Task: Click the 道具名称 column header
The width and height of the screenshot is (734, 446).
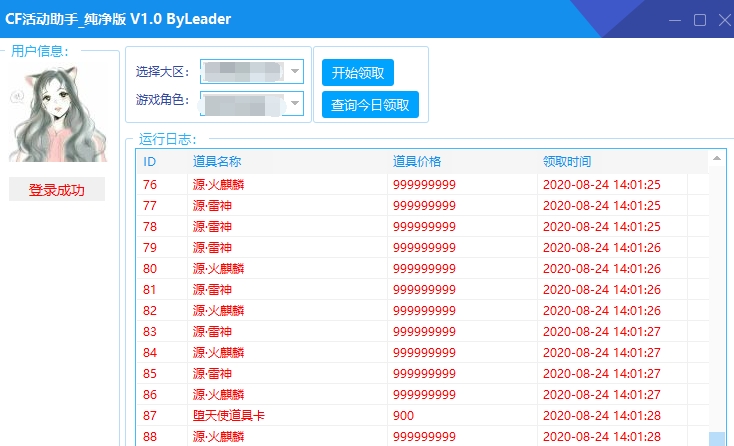Action: point(217,161)
